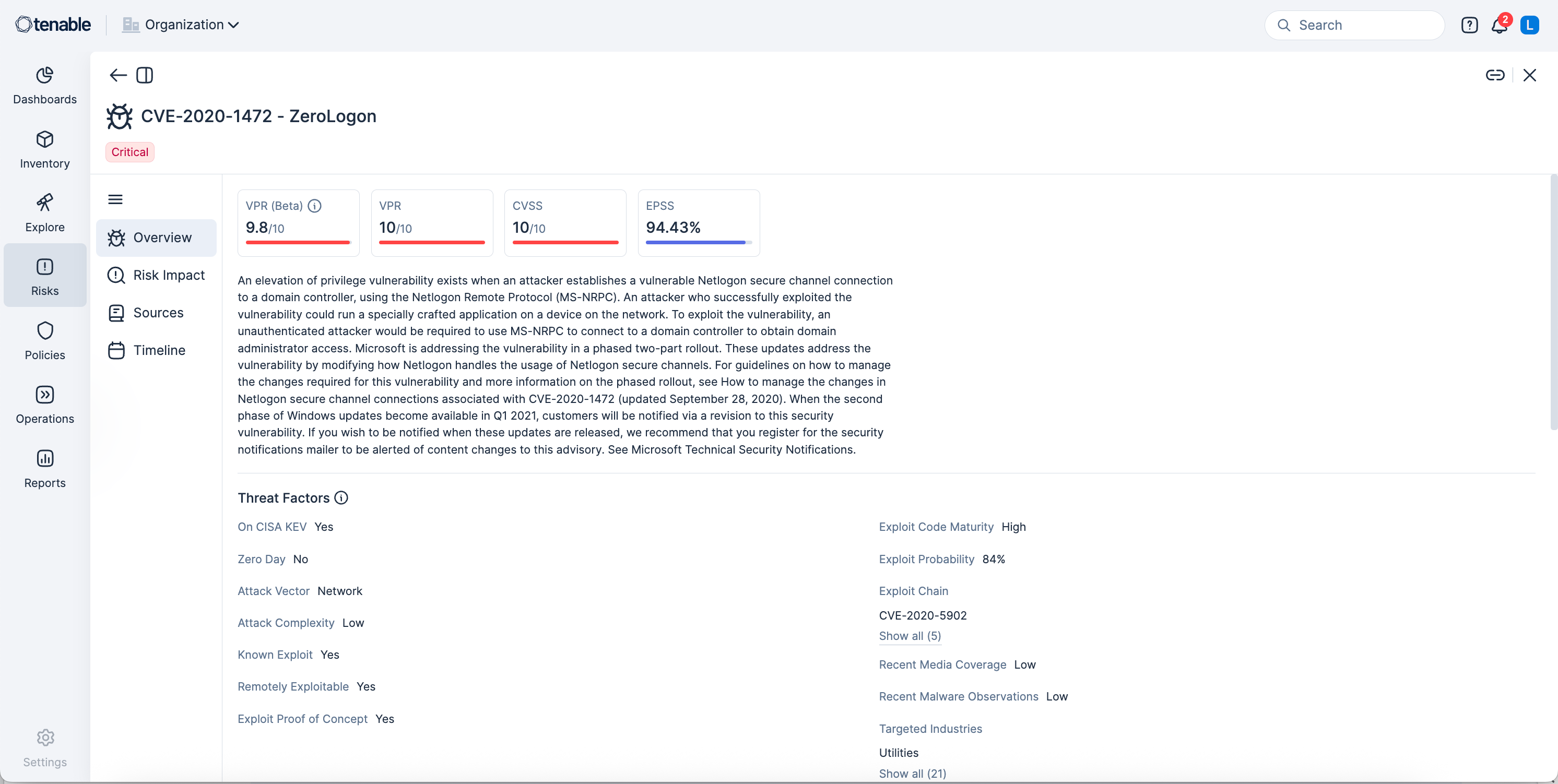Screen dimensions: 1558x784
Task: Open Policies shield icon
Action: [x=45, y=330]
